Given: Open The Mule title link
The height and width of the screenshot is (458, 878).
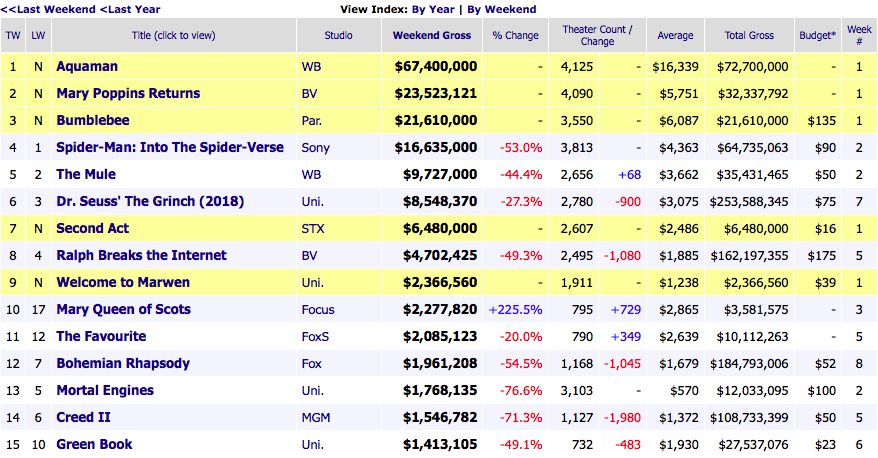Looking at the screenshot, I should tap(86, 174).
